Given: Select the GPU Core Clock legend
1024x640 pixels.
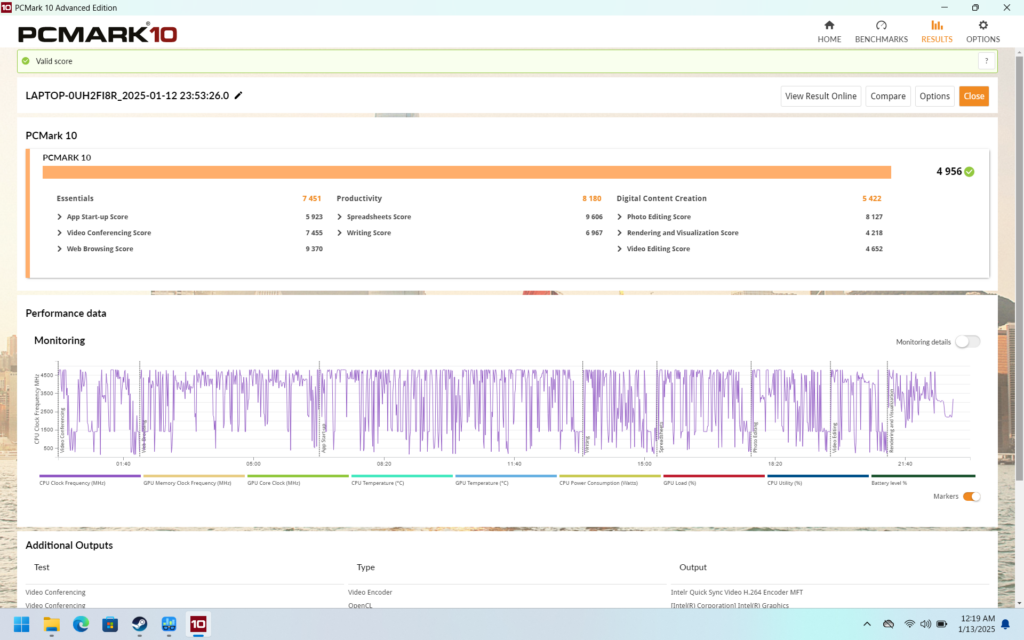Looking at the screenshot, I should [297, 480].
